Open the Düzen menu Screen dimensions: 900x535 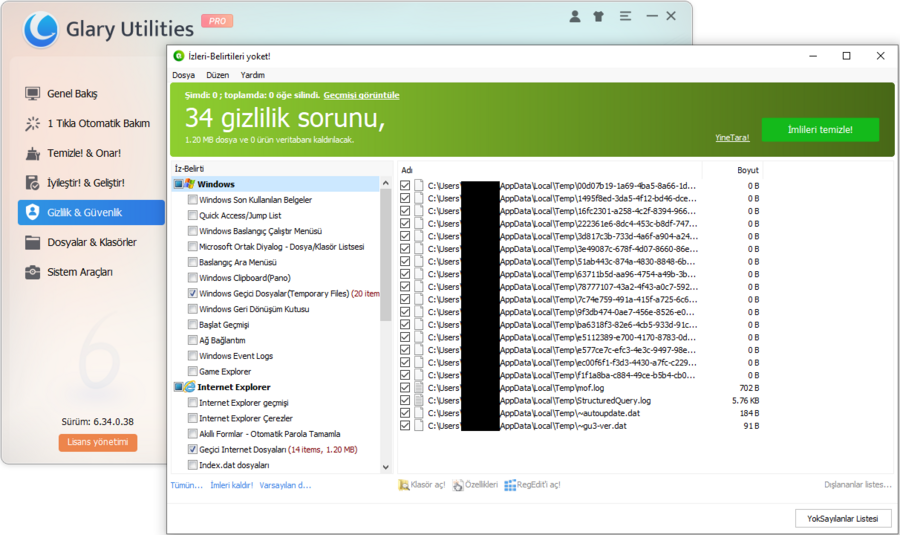[x=218, y=75]
